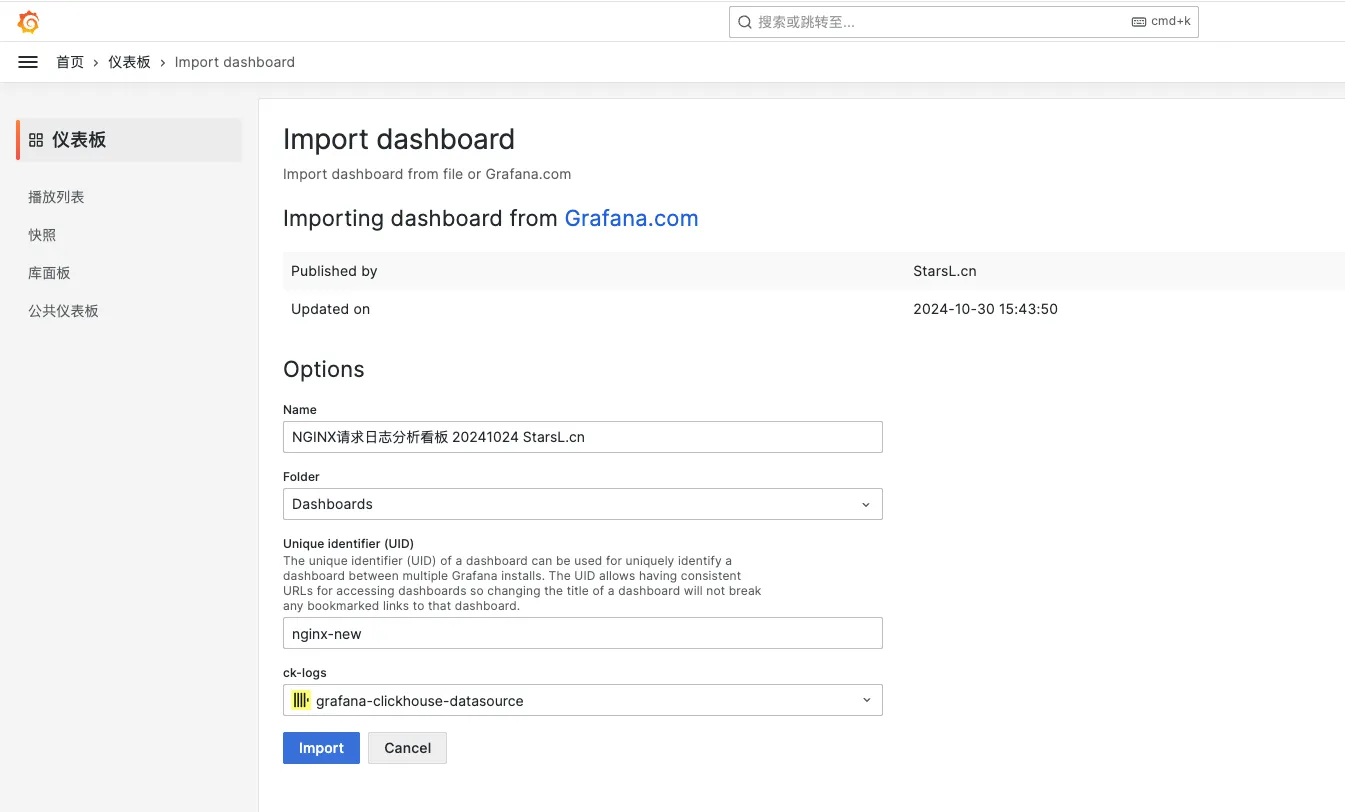Click the Updated on label

click(330, 309)
